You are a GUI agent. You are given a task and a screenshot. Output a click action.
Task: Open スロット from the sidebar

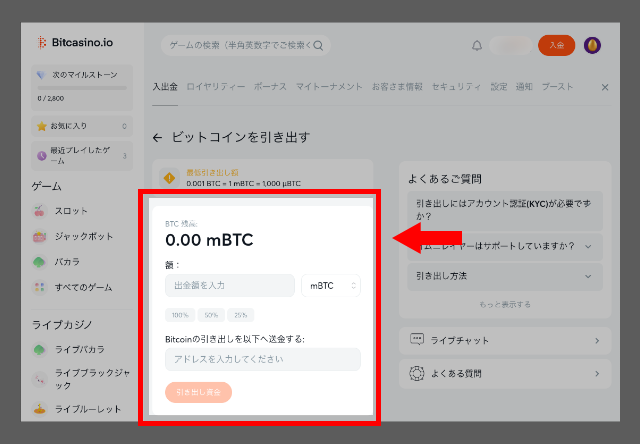(x=70, y=211)
